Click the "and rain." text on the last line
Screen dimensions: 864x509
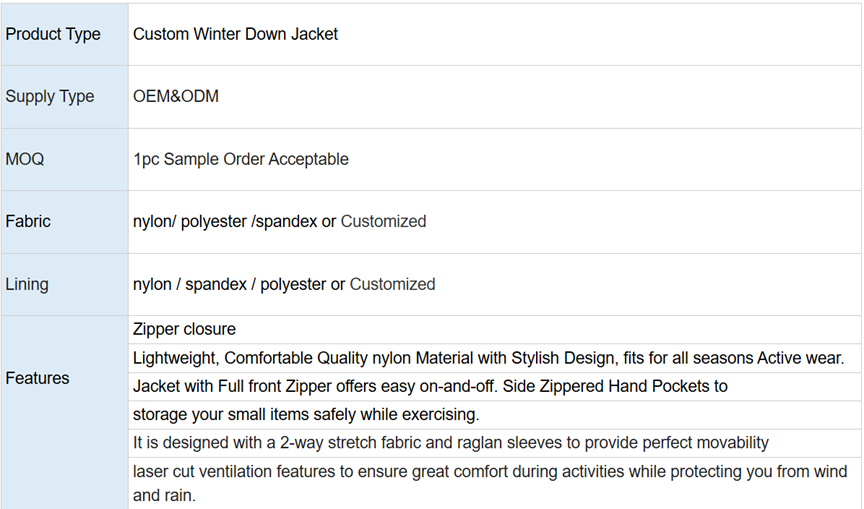164,495
